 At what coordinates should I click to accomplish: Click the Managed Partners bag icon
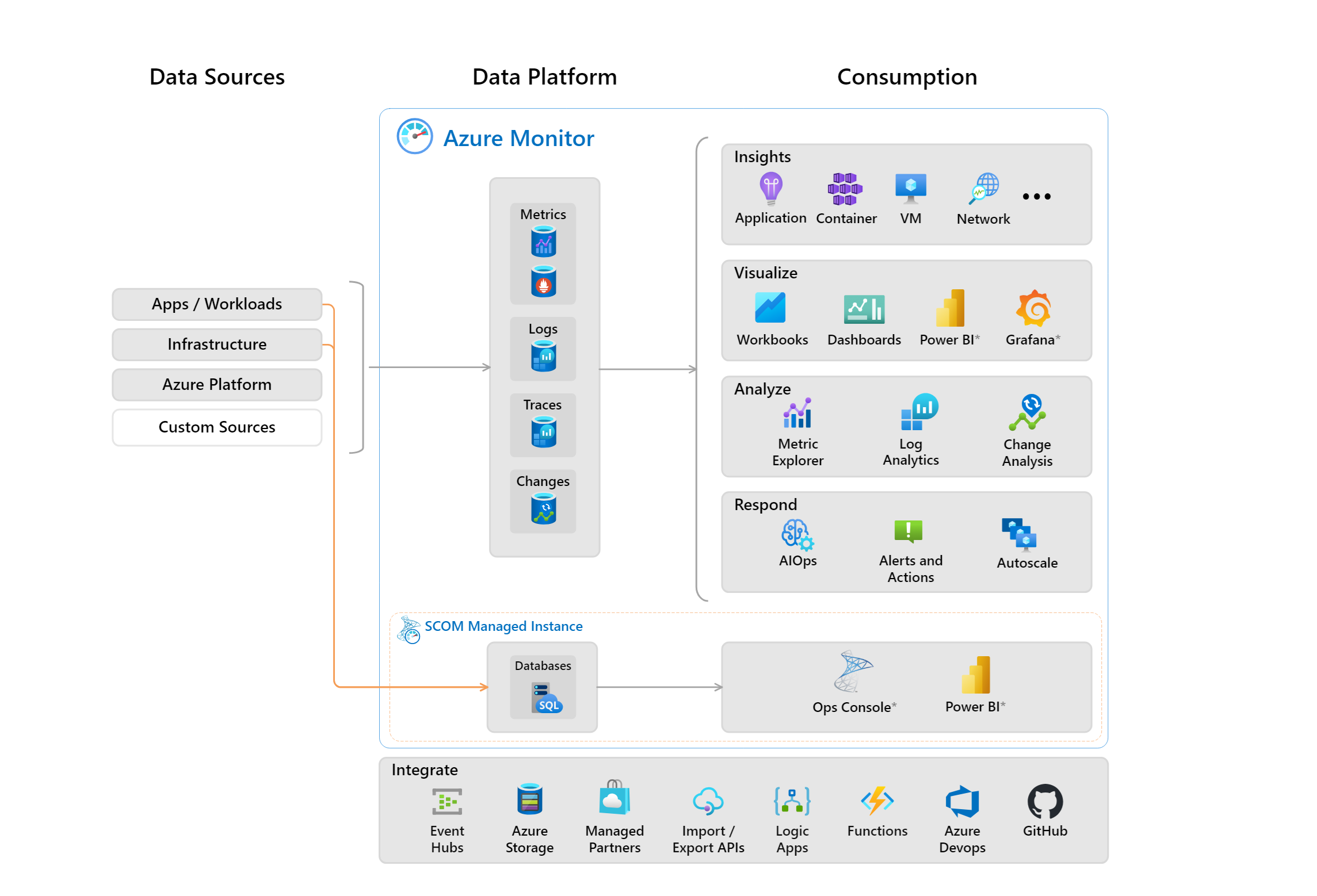click(614, 797)
